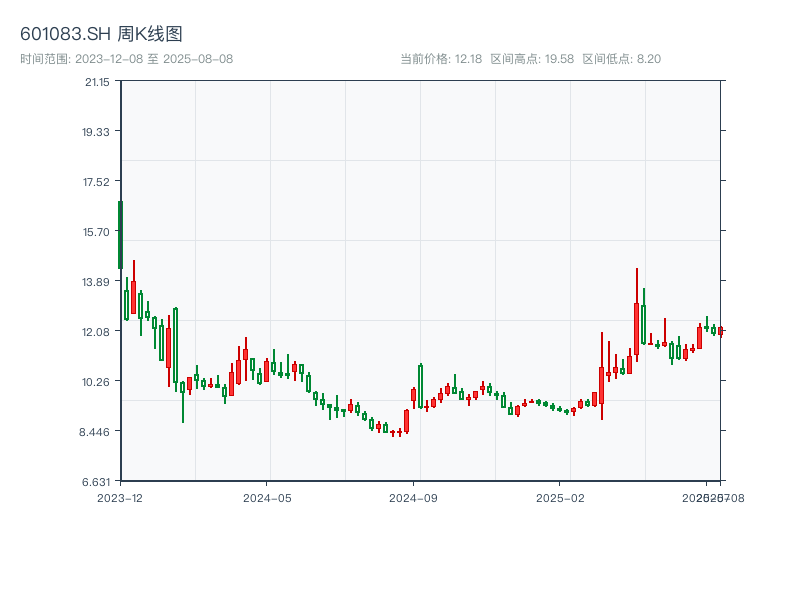Select the time range text 2023-12-08 至 2025-08-08
Screen dimensions: 800x600
point(127,59)
